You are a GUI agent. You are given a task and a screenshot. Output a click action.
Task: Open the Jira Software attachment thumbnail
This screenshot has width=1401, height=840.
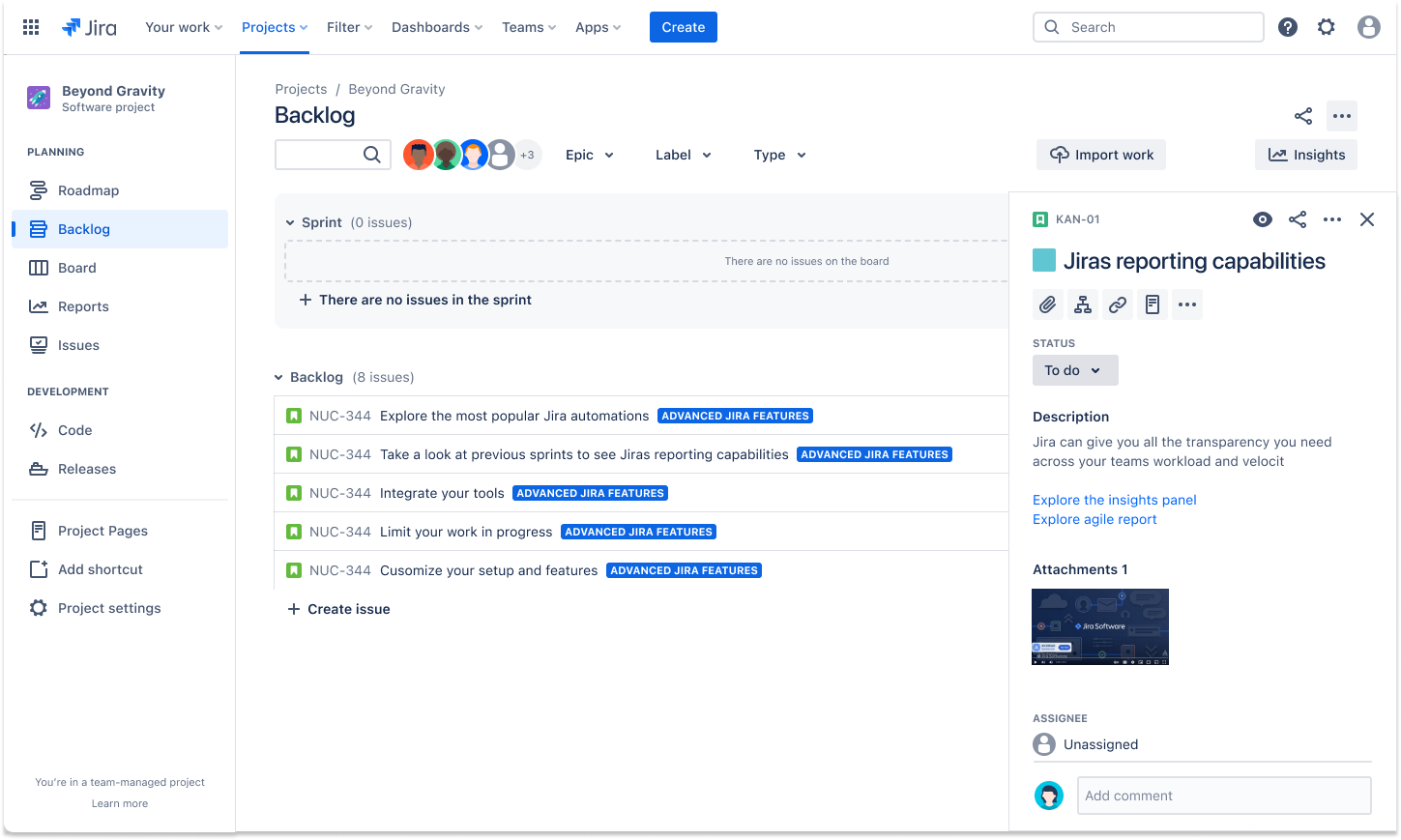[1100, 626]
